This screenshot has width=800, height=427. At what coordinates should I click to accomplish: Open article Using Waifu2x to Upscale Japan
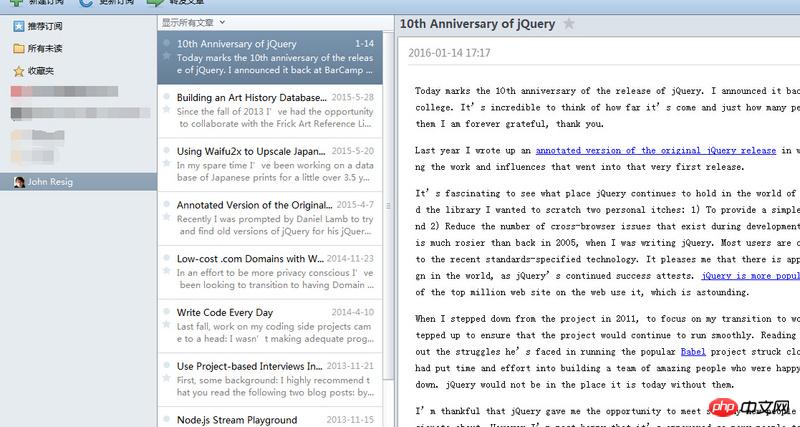(251, 151)
